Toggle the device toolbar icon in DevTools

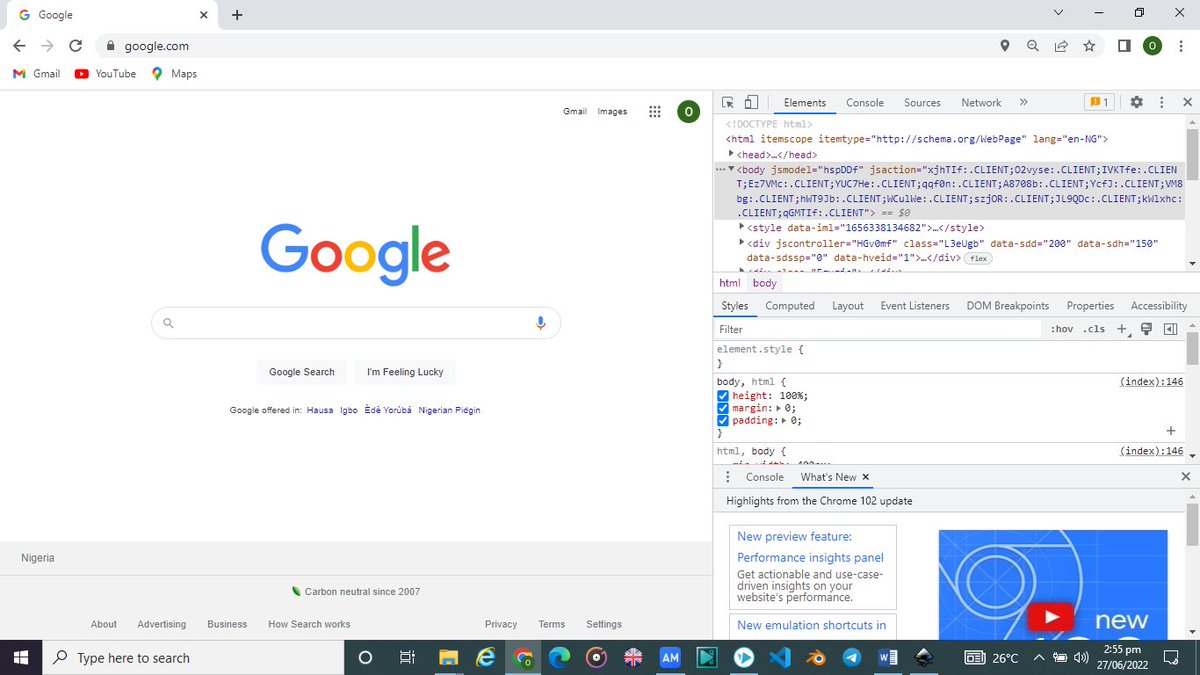[x=751, y=102]
